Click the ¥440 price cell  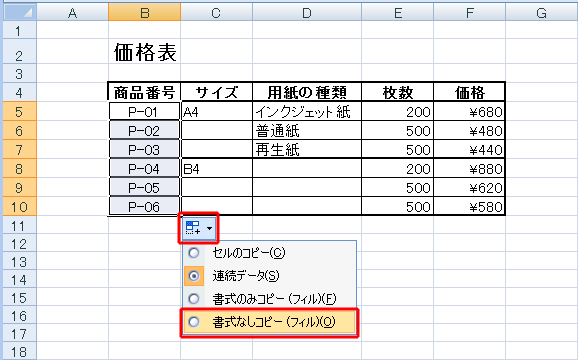point(469,150)
